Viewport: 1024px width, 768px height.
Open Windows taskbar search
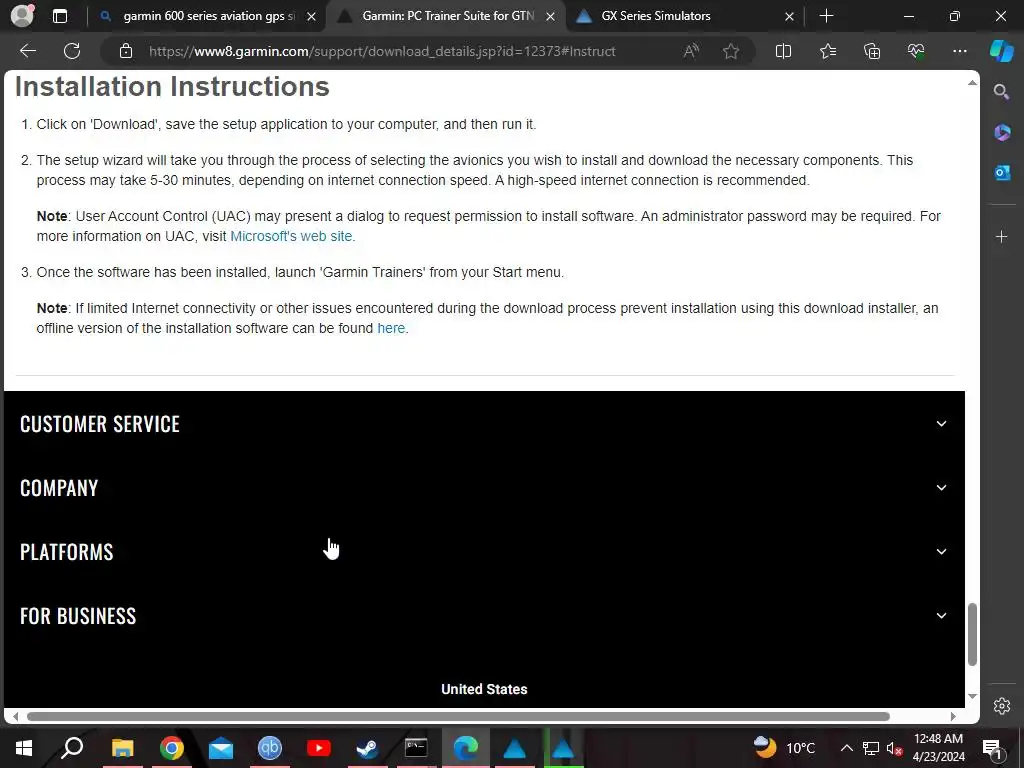click(x=72, y=748)
